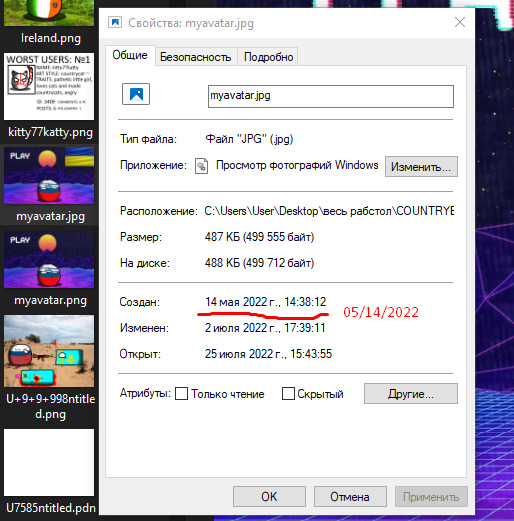Select the U+9+9+998ntitled.png thumbnail
Image resolution: width=514 pixels, height=521 pixels.
point(49,351)
